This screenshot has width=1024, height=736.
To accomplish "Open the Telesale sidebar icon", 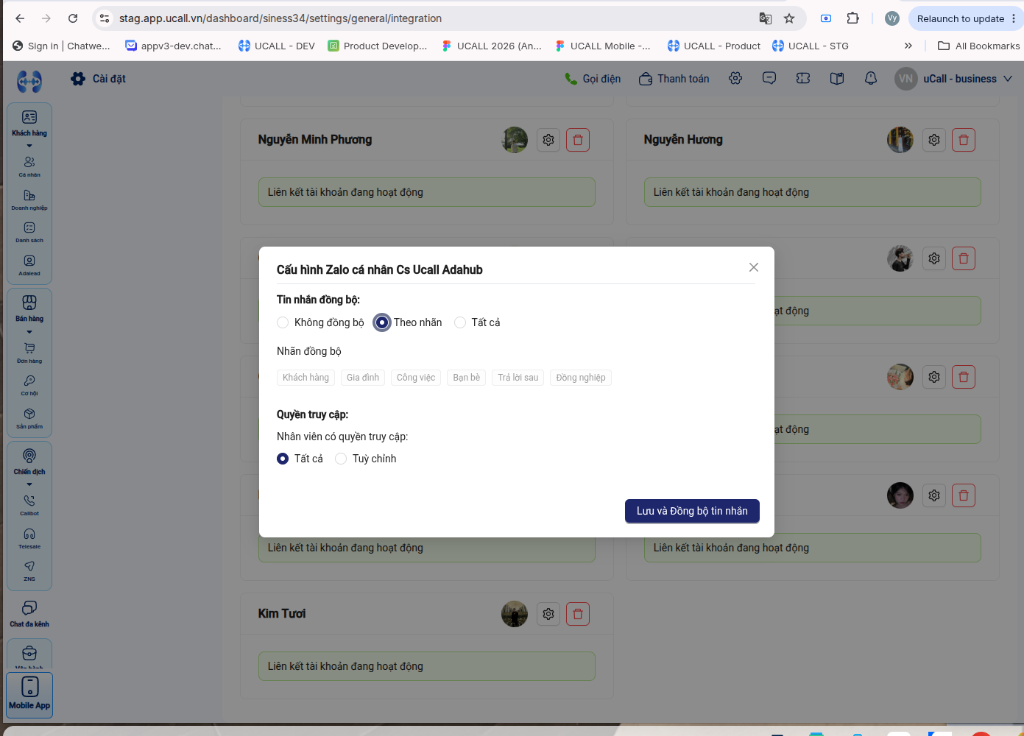I will 29,538.
